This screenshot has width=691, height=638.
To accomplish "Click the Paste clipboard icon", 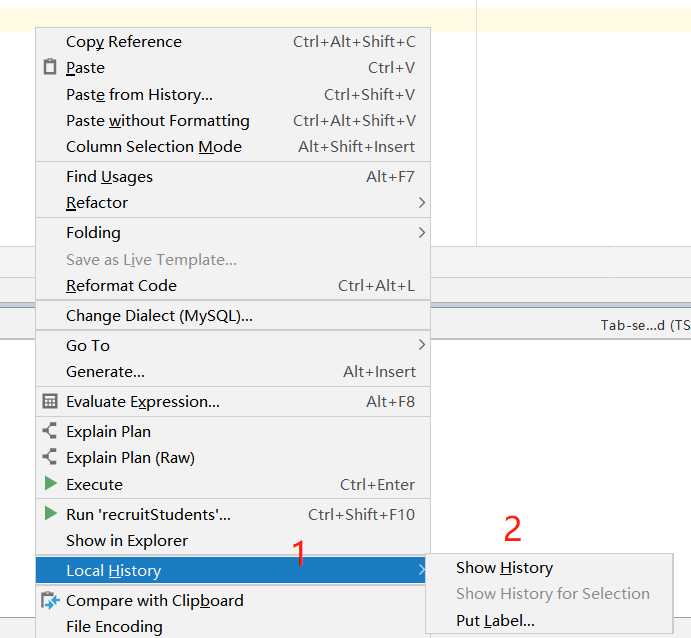I will (50, 67).
